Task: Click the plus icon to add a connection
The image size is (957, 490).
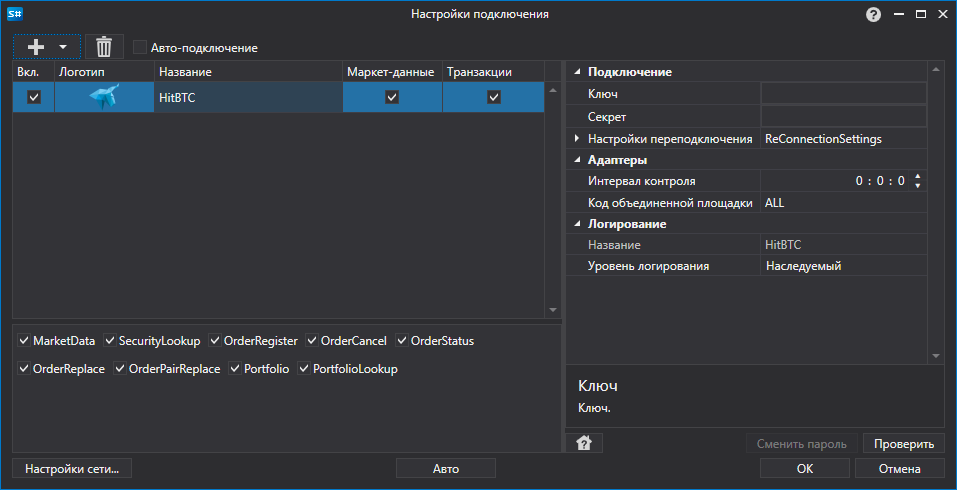Action: pyautogui.click(x=36, y=47)
